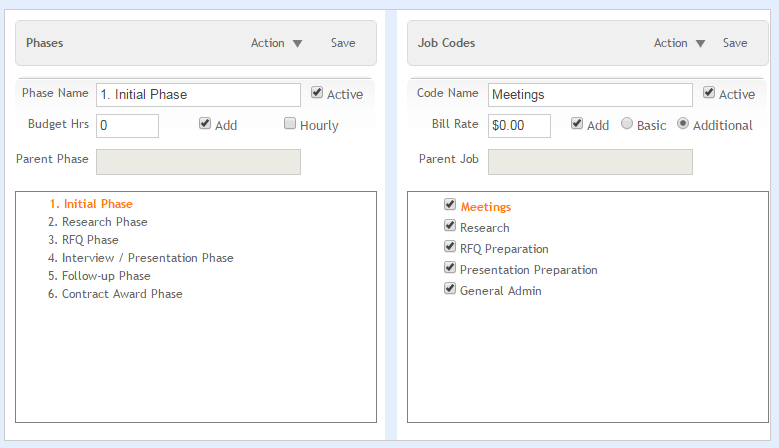
Task: Select the Basic radio button
Action: (627, 123)
